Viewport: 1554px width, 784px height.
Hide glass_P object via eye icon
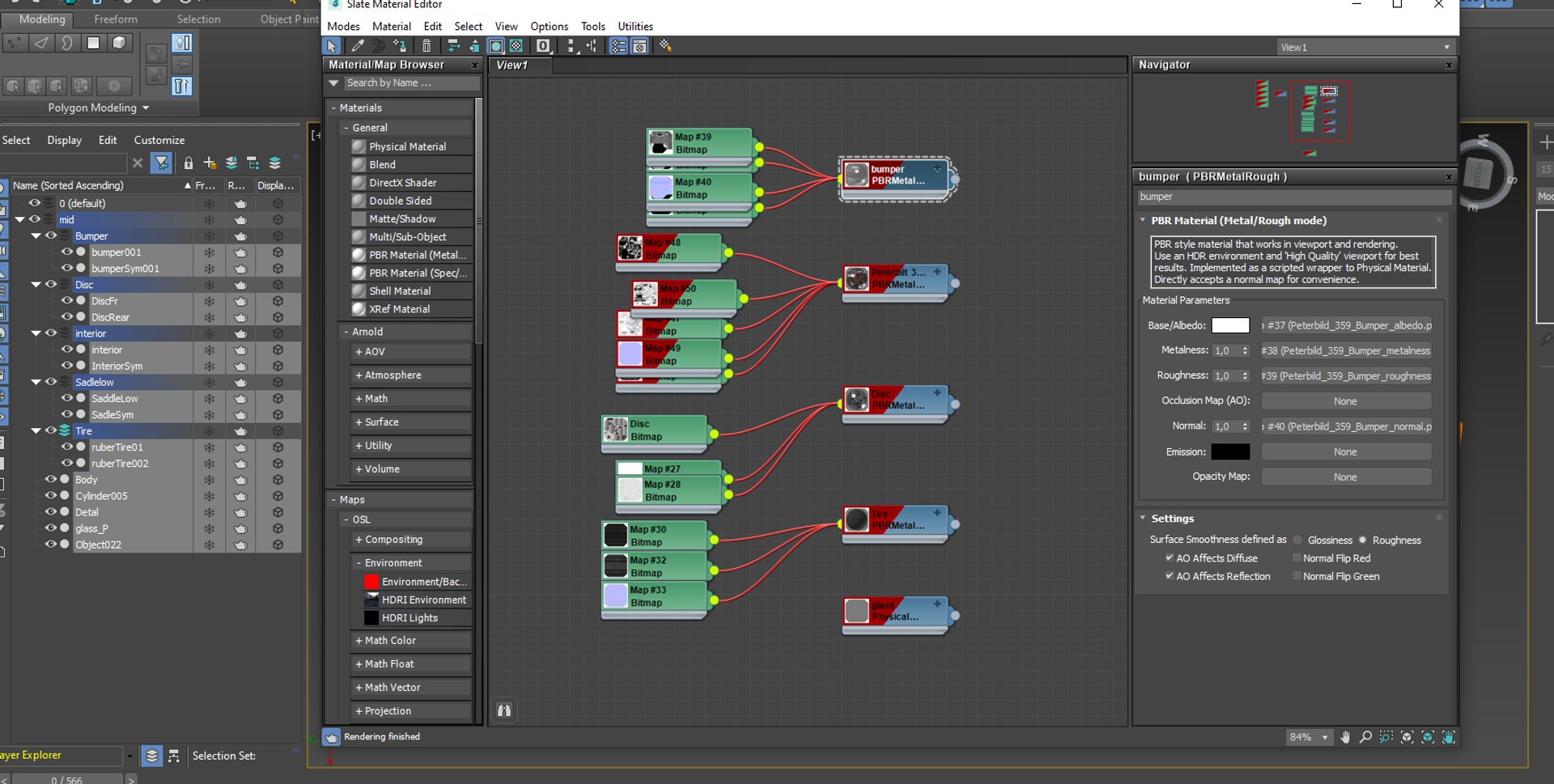click(51, 528)
